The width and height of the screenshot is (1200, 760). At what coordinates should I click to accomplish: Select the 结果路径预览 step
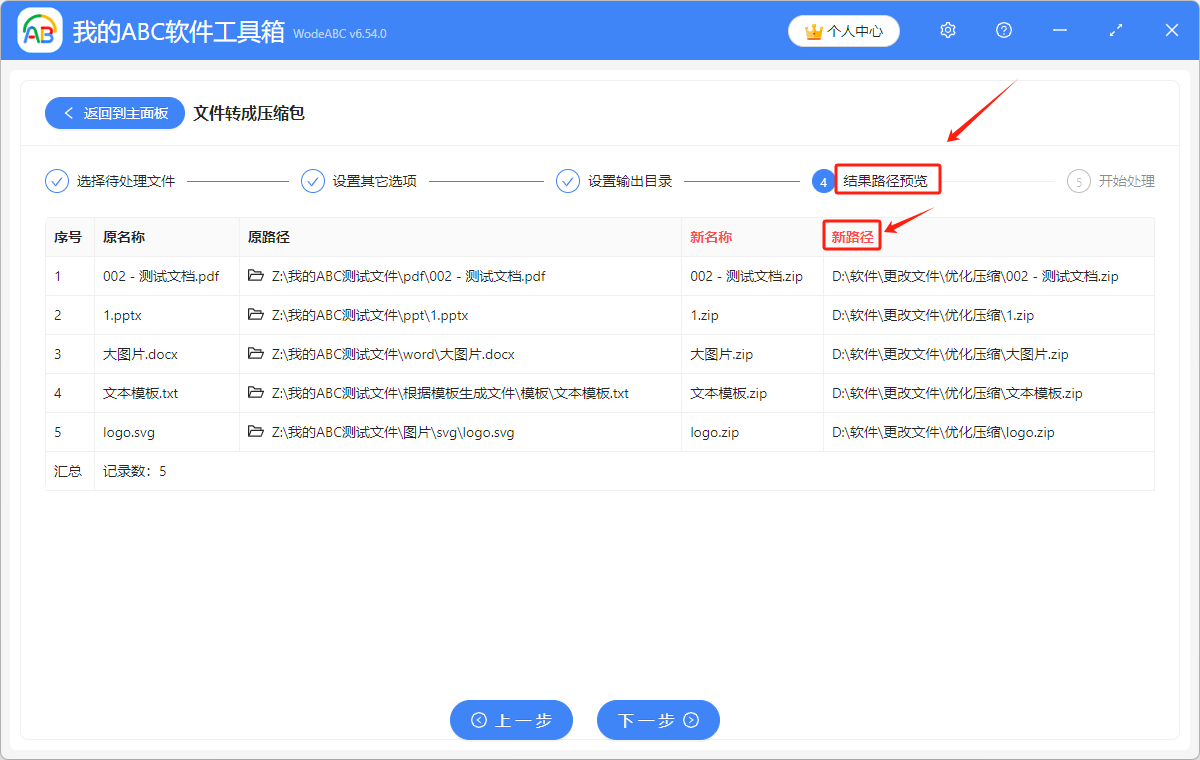pos(887,179)
